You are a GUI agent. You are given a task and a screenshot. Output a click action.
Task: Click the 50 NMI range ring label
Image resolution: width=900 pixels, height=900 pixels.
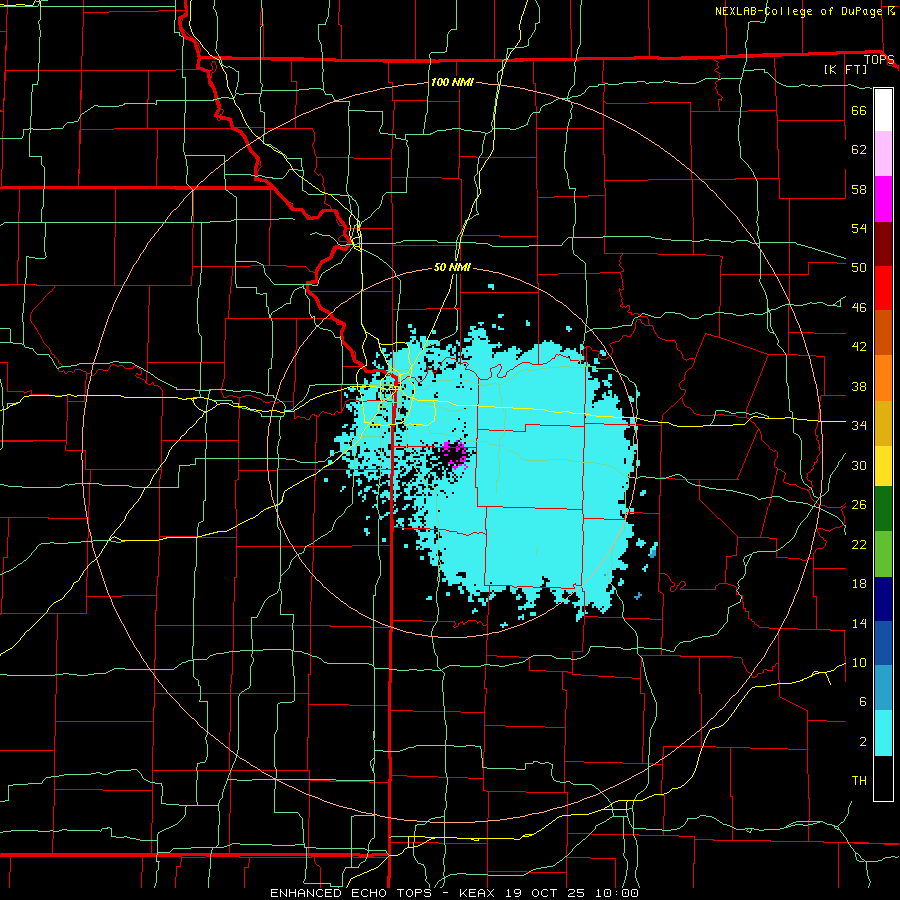pyautogui.click(x=452, y=267)
